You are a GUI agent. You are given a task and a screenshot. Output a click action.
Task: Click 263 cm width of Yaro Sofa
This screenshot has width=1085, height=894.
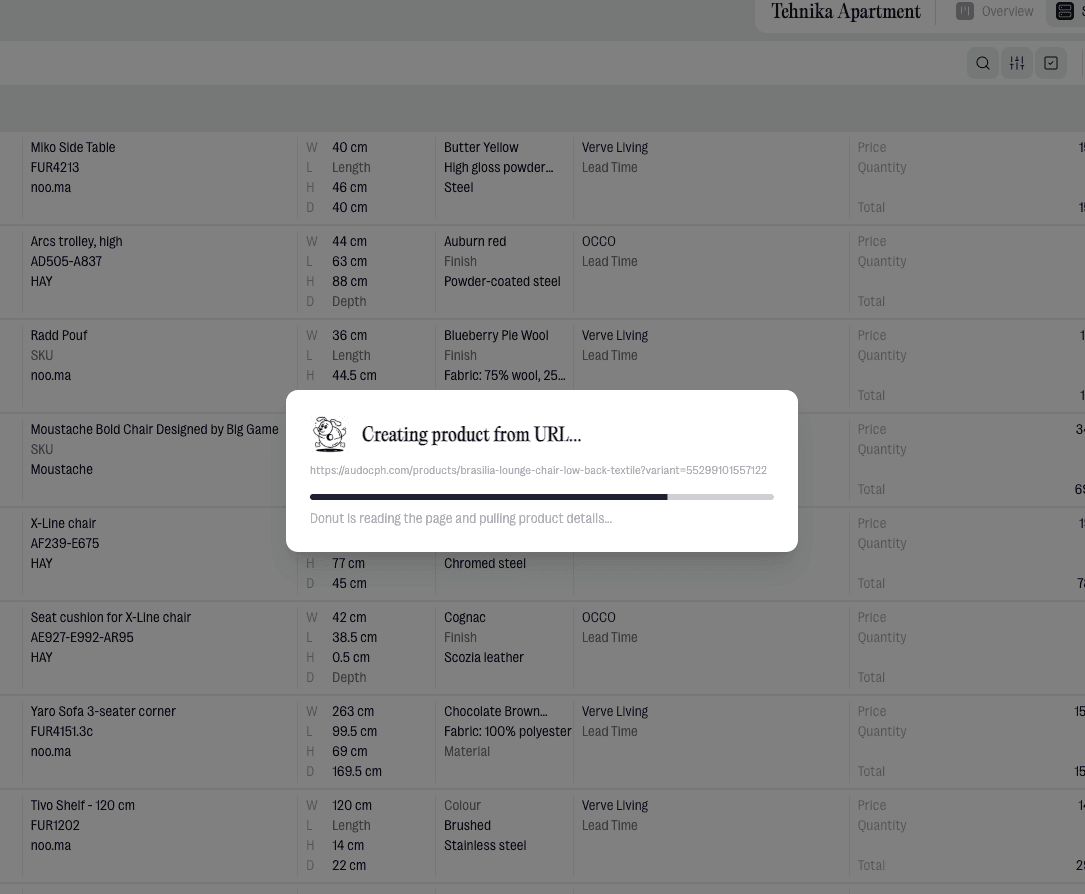click(353, 712)
